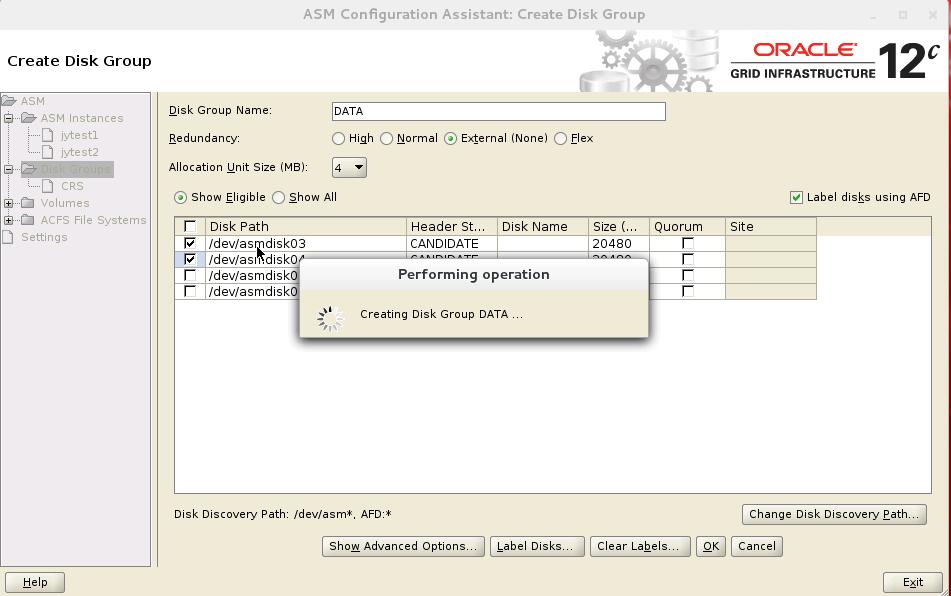Click the Quorum column header

pyautogui.click(x=687, y=226)
